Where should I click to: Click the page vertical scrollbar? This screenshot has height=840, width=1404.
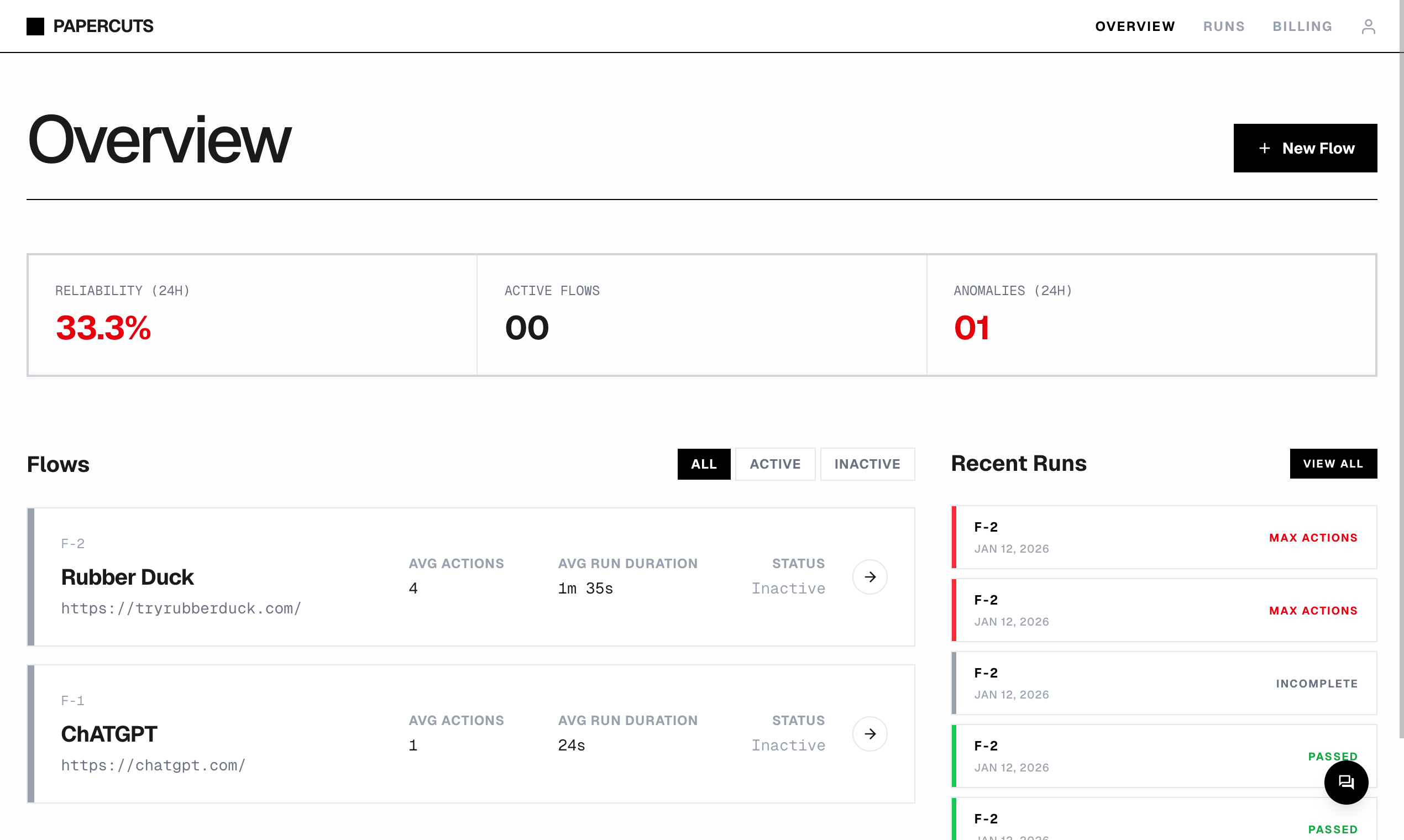(1401, 368)
